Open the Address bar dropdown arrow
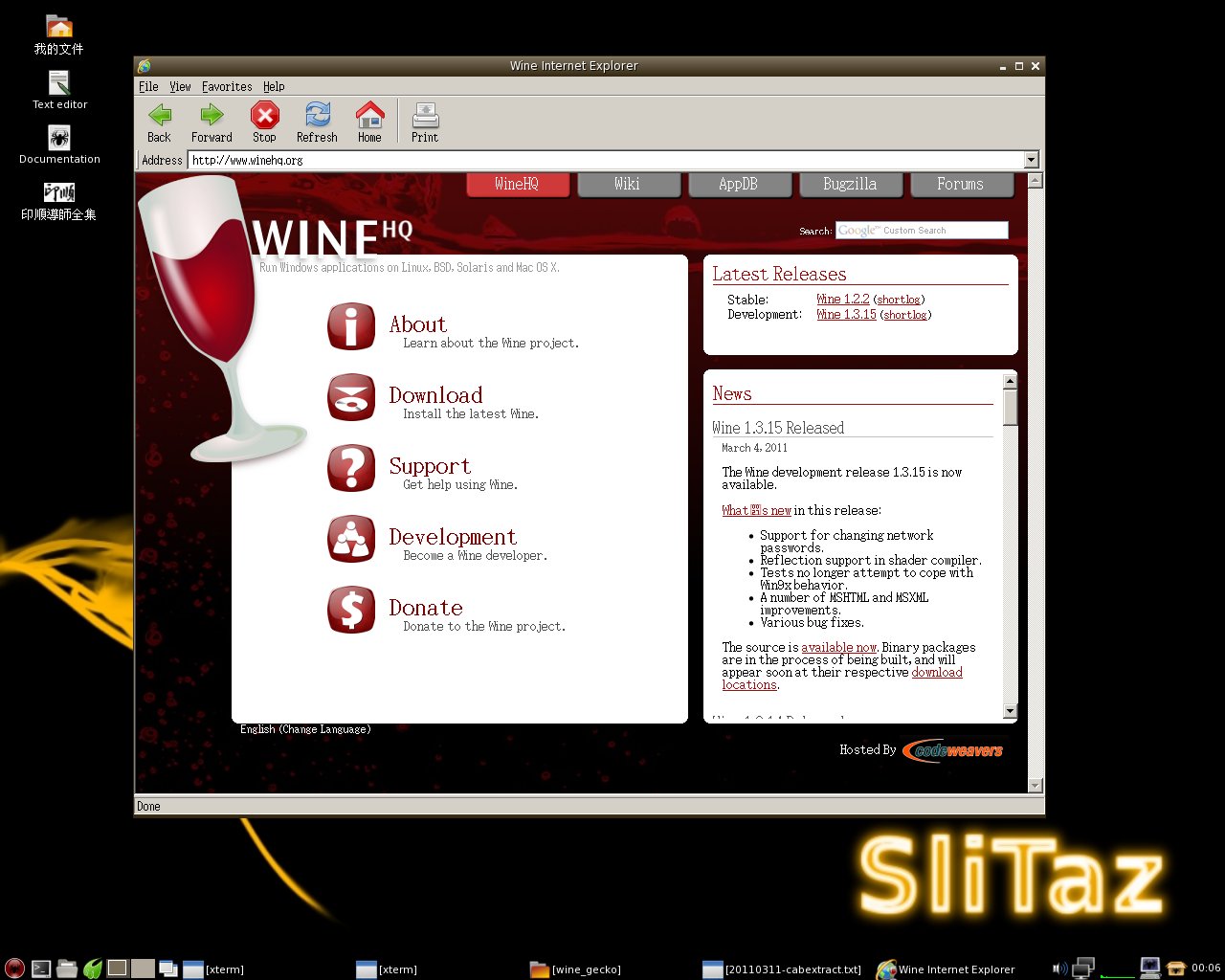Screen dimensions: 1225x980 click(1032, 160)
